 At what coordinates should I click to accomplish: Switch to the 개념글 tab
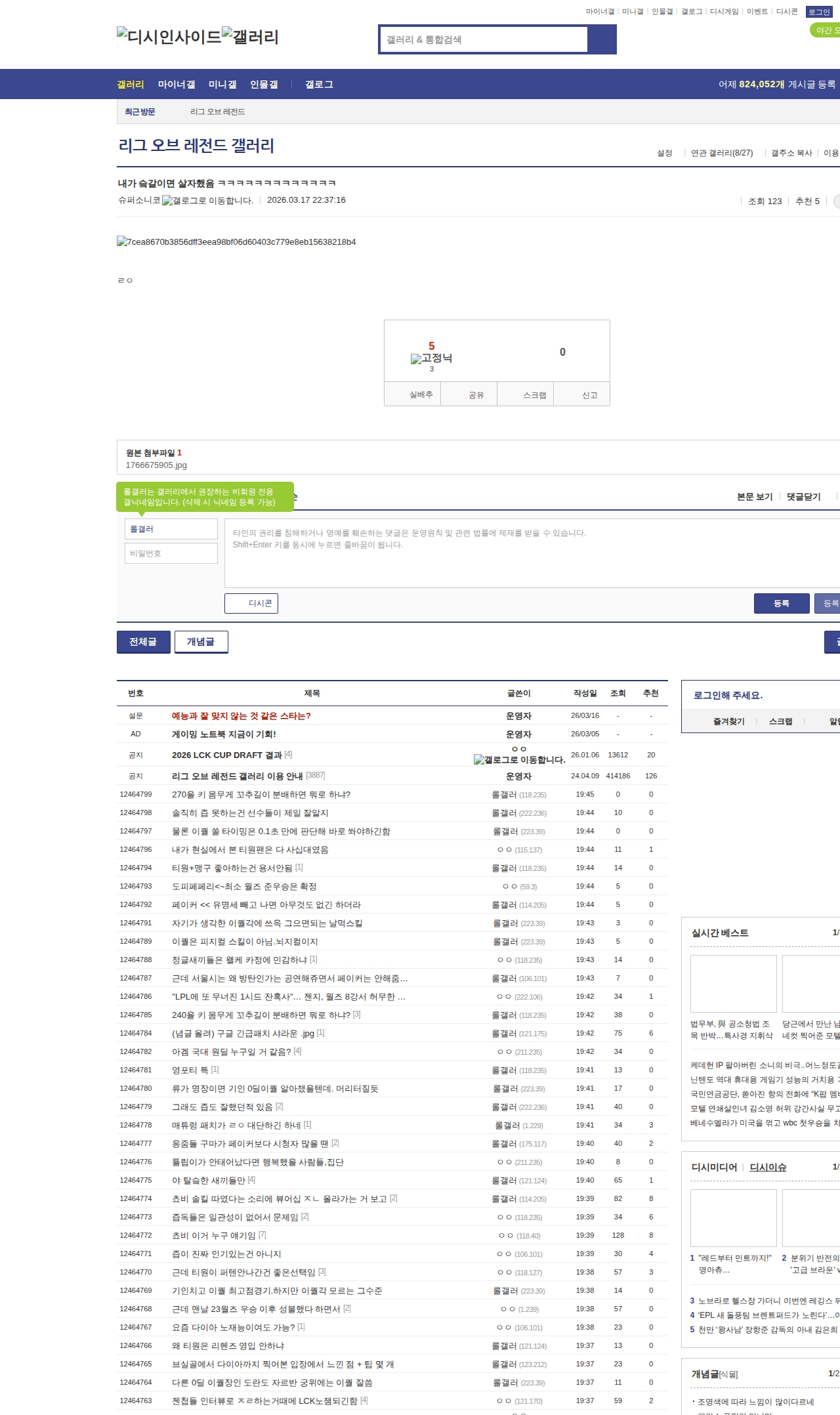(201, 642)
